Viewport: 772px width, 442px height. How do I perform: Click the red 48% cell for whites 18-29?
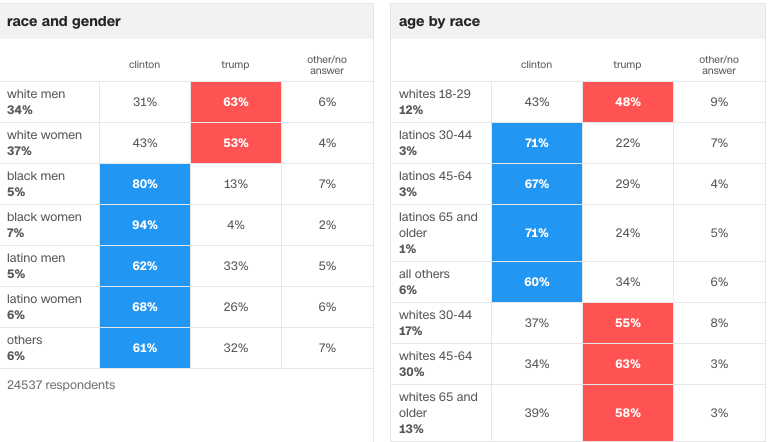click(x=627, y=102)
